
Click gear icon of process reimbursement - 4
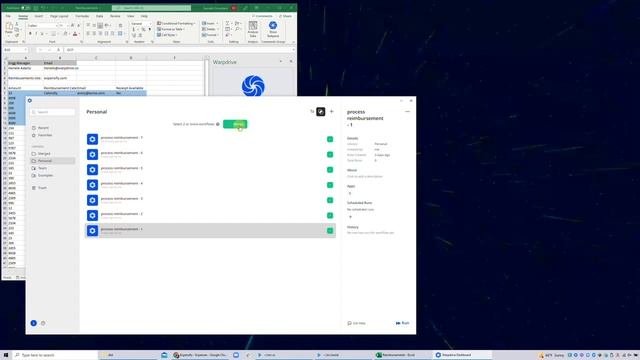pos(93,185)
